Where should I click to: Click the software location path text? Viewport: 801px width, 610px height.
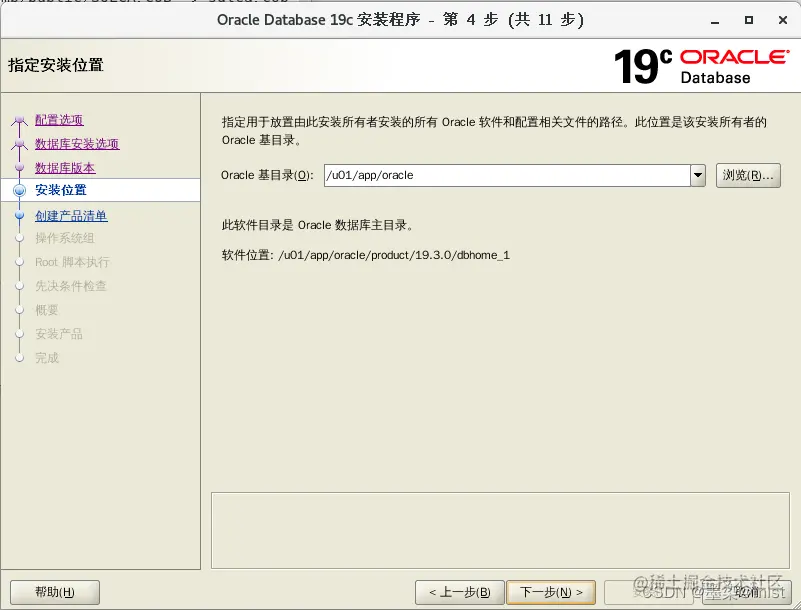coord(394,255)
